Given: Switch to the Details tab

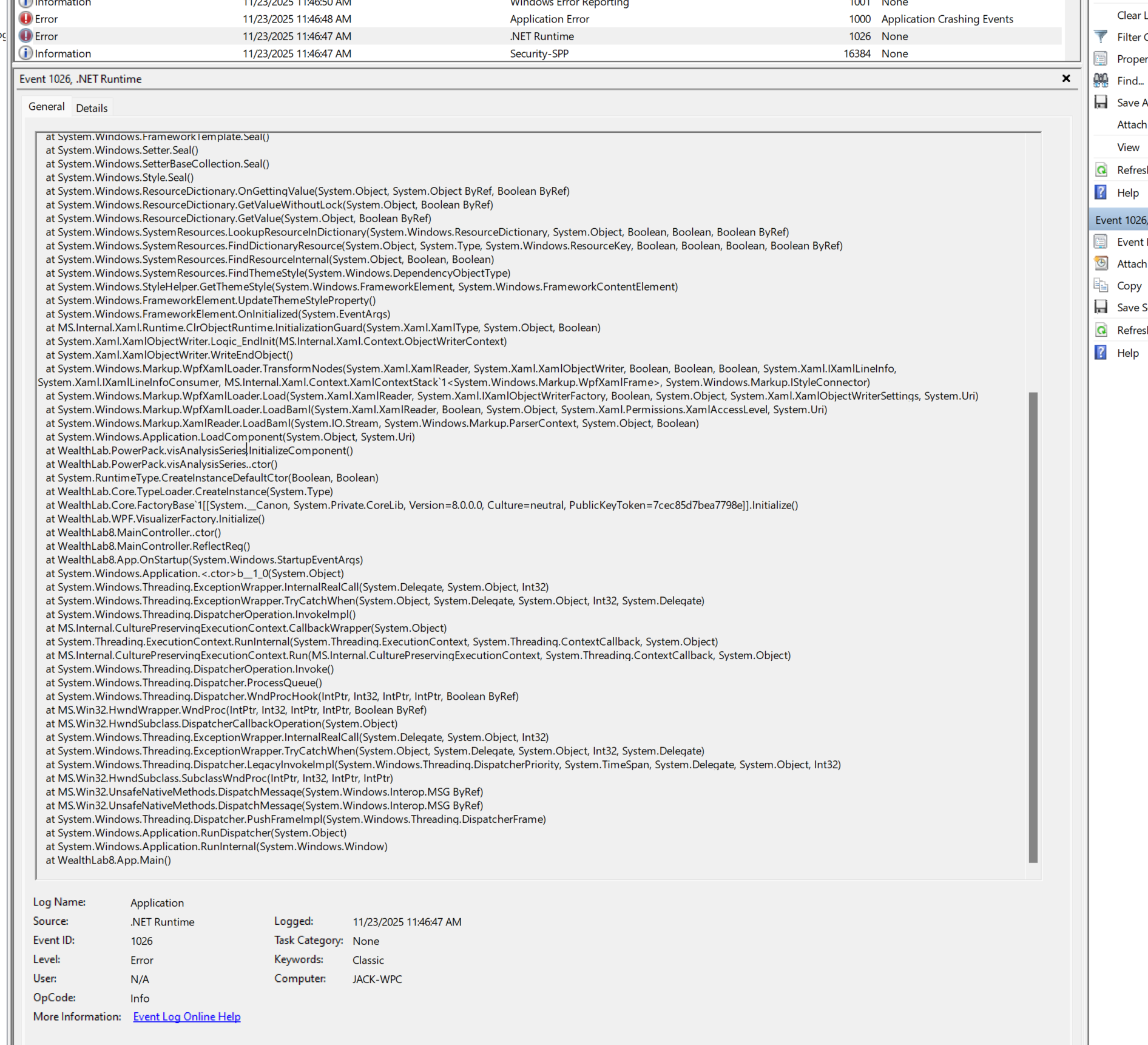Looking at the screenshot, I should pyautogui.click(x=92, y=108).
